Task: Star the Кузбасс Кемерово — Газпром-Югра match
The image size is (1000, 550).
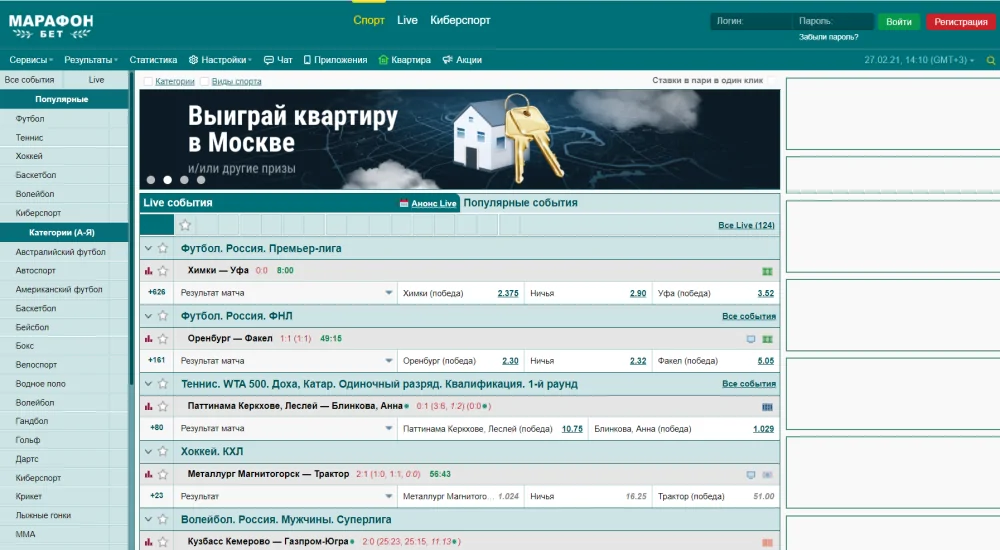Action: tap(163, 542)
